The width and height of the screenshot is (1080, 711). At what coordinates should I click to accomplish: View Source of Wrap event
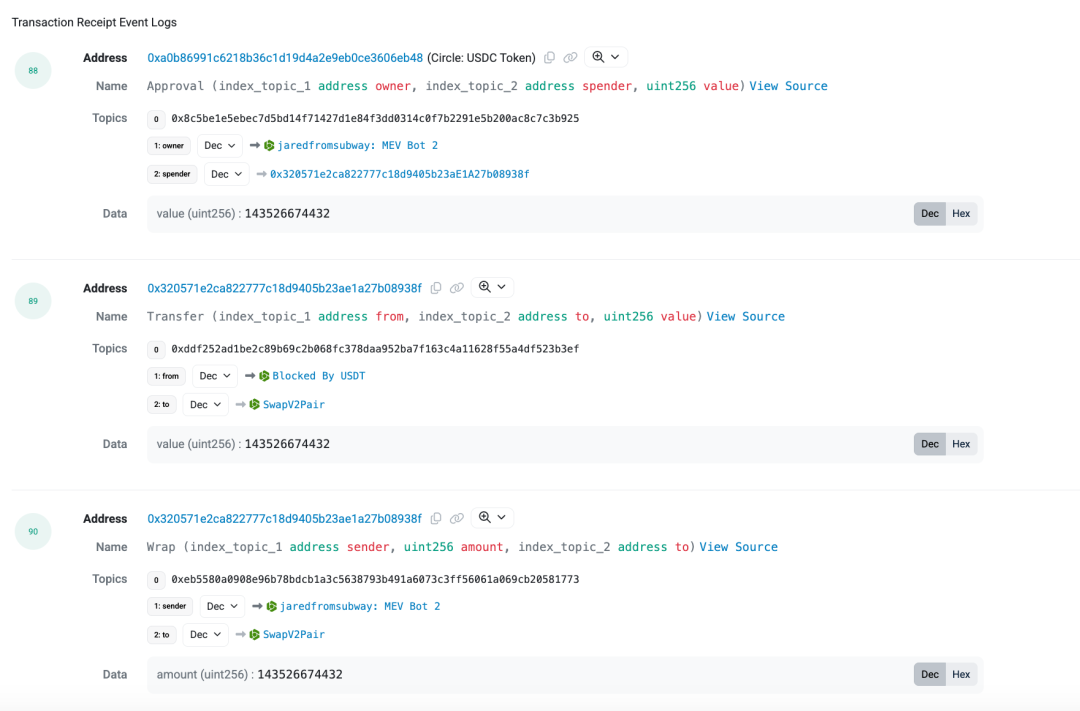pos(738,547)
